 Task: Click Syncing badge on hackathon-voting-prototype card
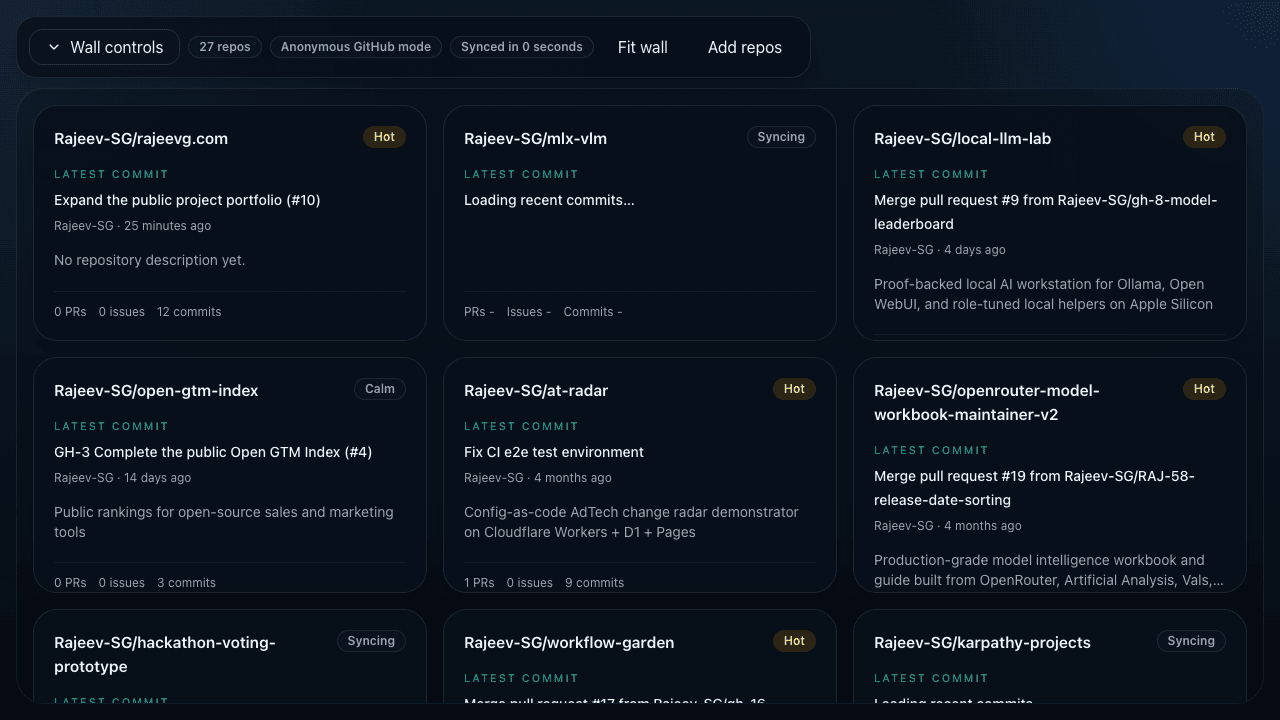tap(371, 641)
